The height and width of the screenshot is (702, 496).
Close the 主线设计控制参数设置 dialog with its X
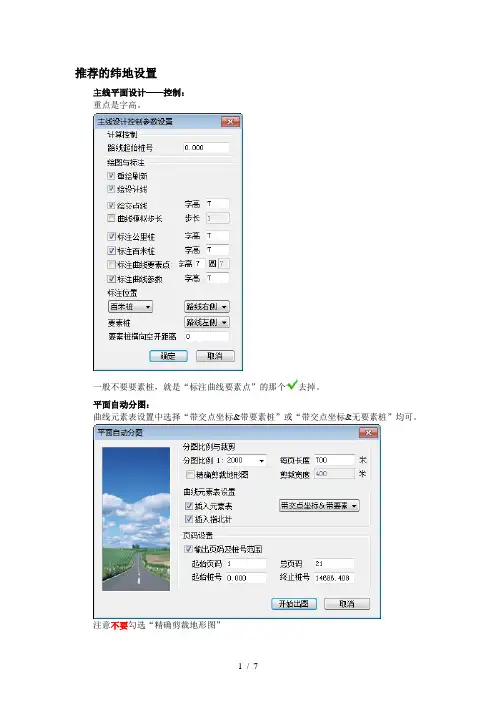pyautogui.click(x=230, y=121)
